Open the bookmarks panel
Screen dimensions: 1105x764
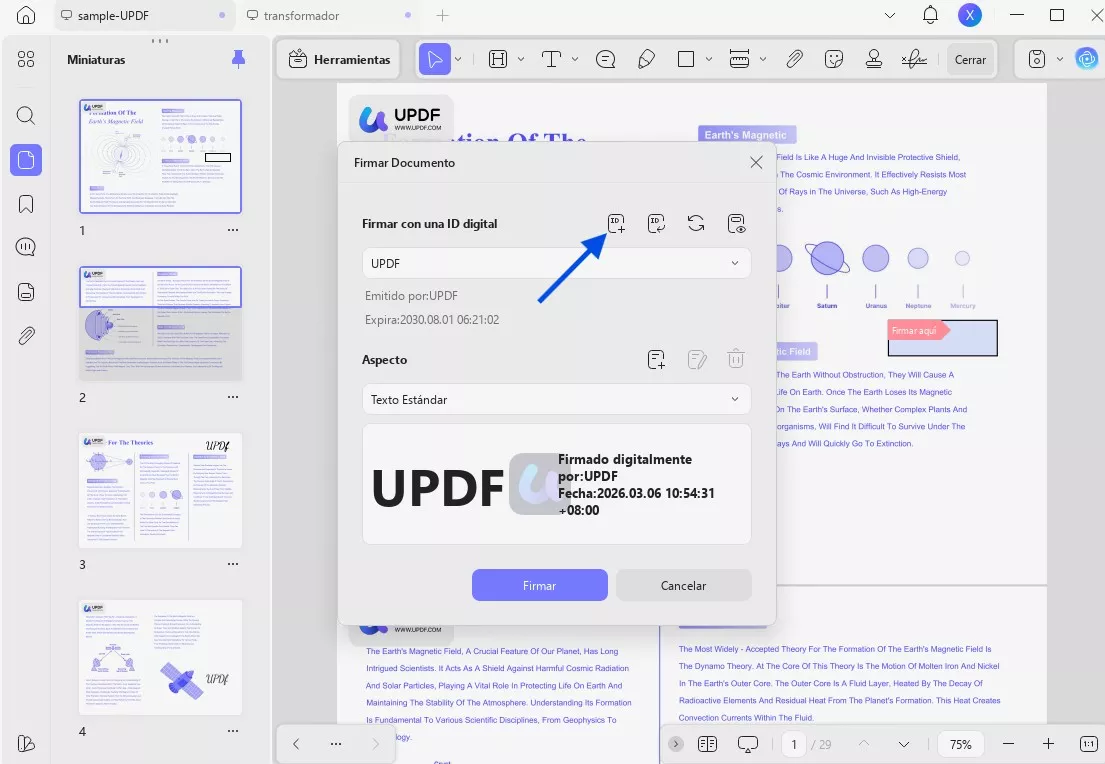(x=25, y=204)
